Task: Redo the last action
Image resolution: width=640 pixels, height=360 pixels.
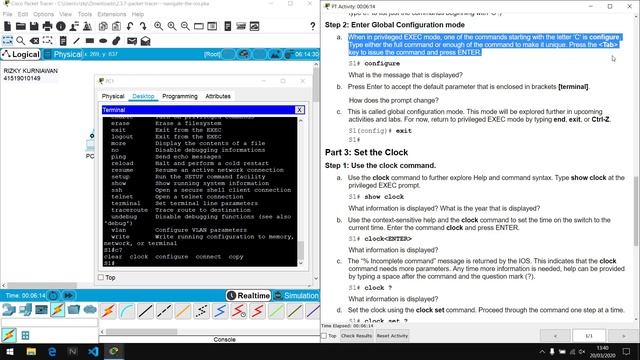Action: click(x=143, y=27)
